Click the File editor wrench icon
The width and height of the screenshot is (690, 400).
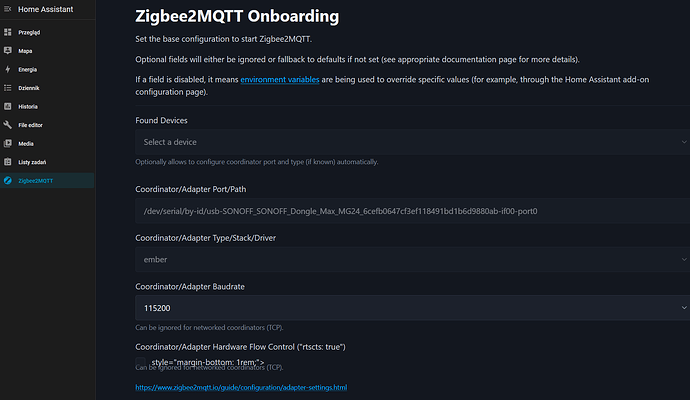click(9, 125)
